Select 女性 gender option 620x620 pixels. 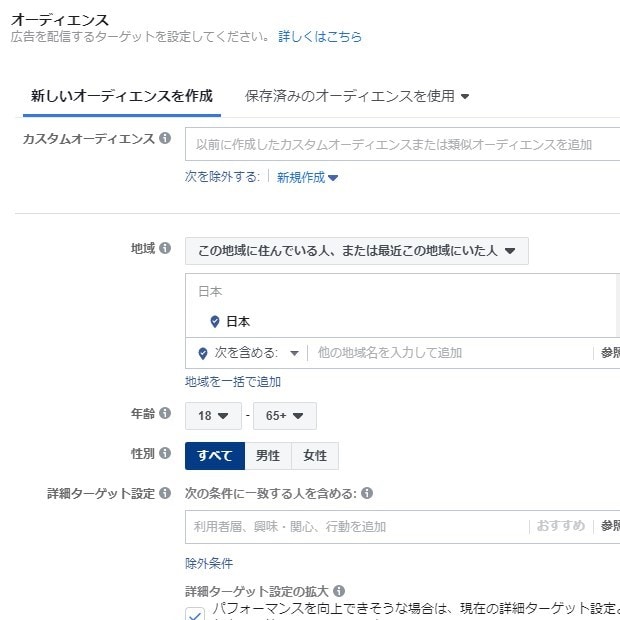pyautogui.click(x=315, y=456)
